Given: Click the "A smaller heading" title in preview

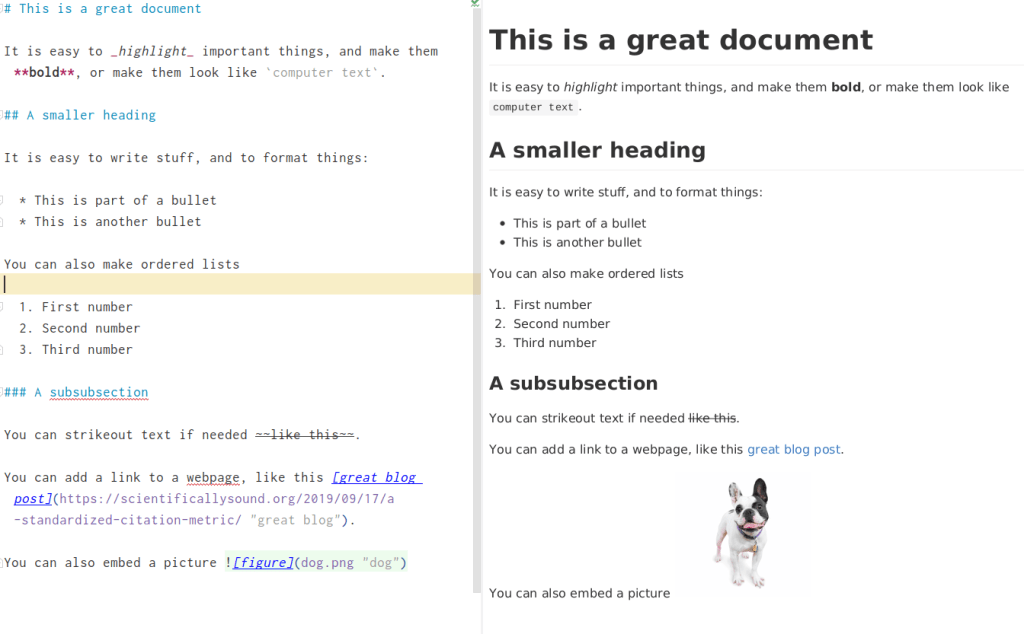Looking at the screenshot, I should (x=597, y=151).
